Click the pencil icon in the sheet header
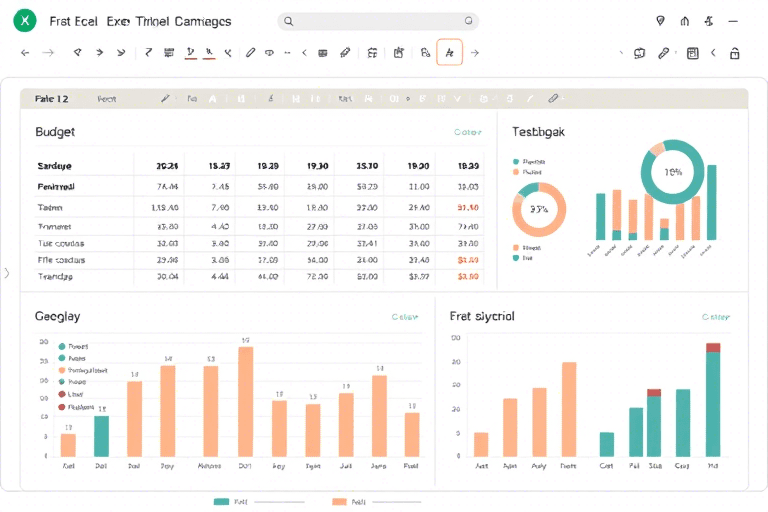 point(166,99)
